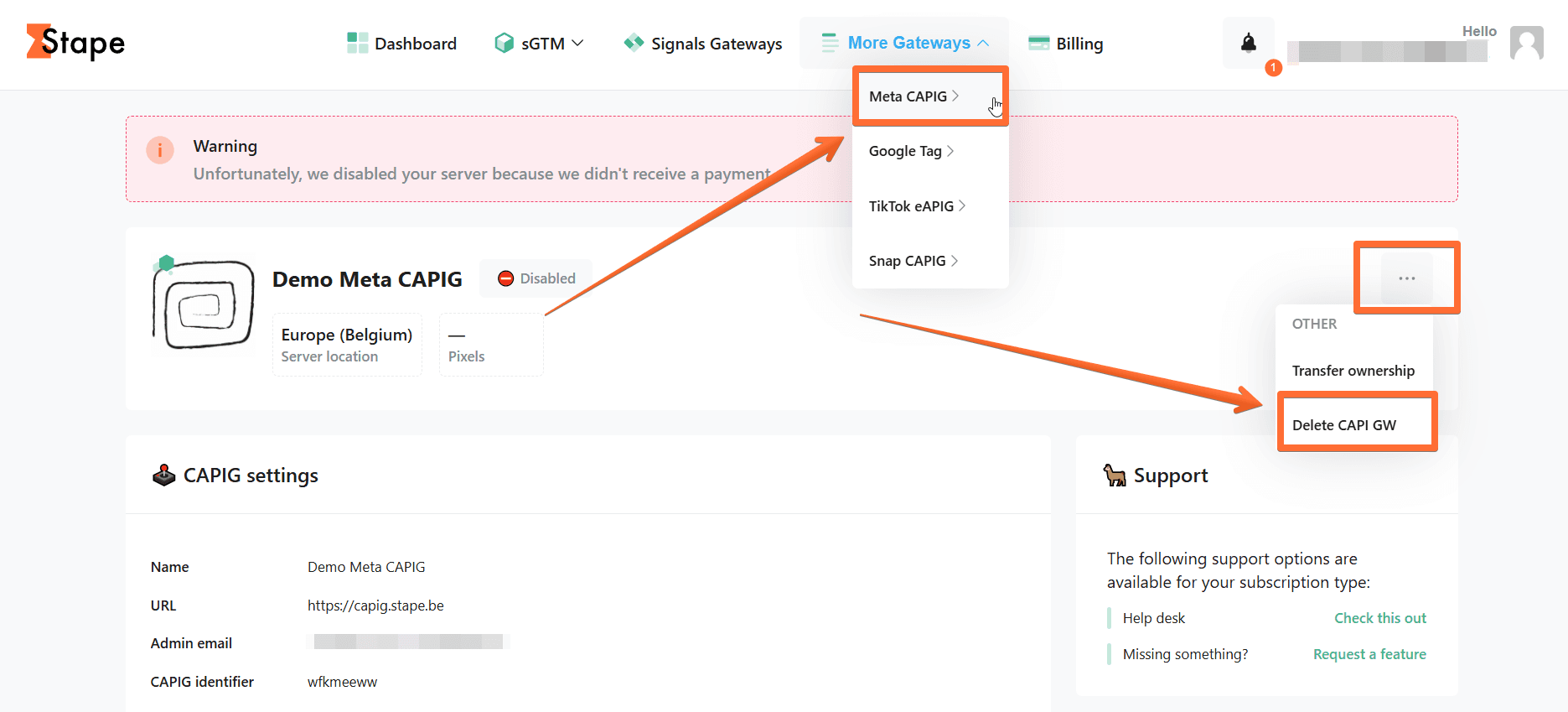
Task: Click the Hello greeting text
Action: [1479, 31]
